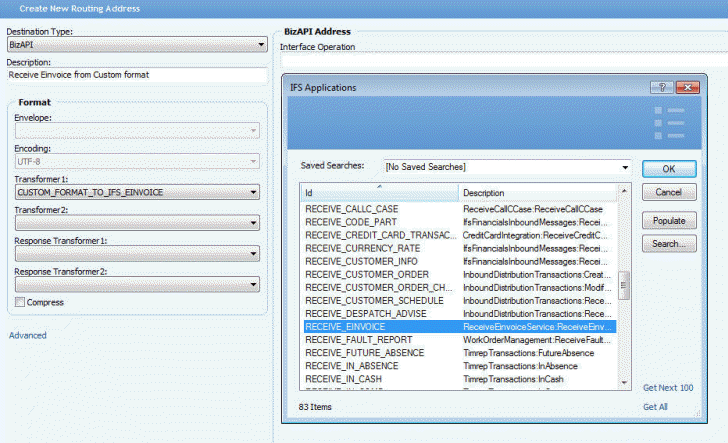
Task: Enable the Compress checkbox
Action: pos(20,302)
